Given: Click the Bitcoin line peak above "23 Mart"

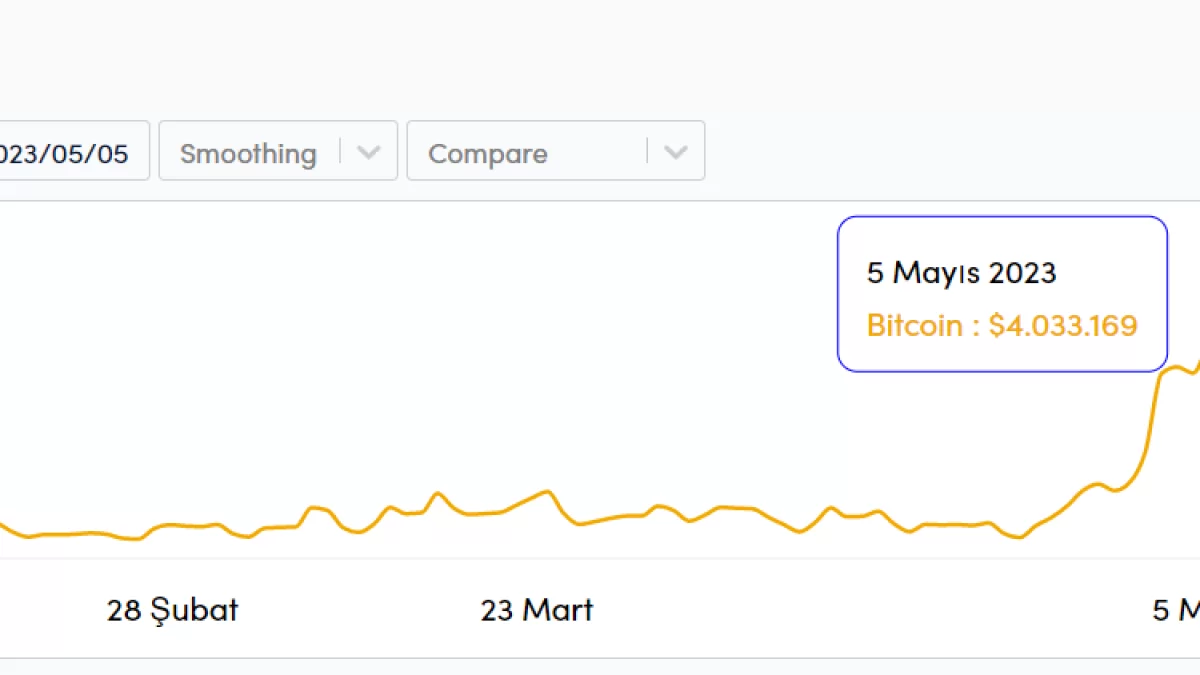Looking at the screenshot, I should [545, 492].
